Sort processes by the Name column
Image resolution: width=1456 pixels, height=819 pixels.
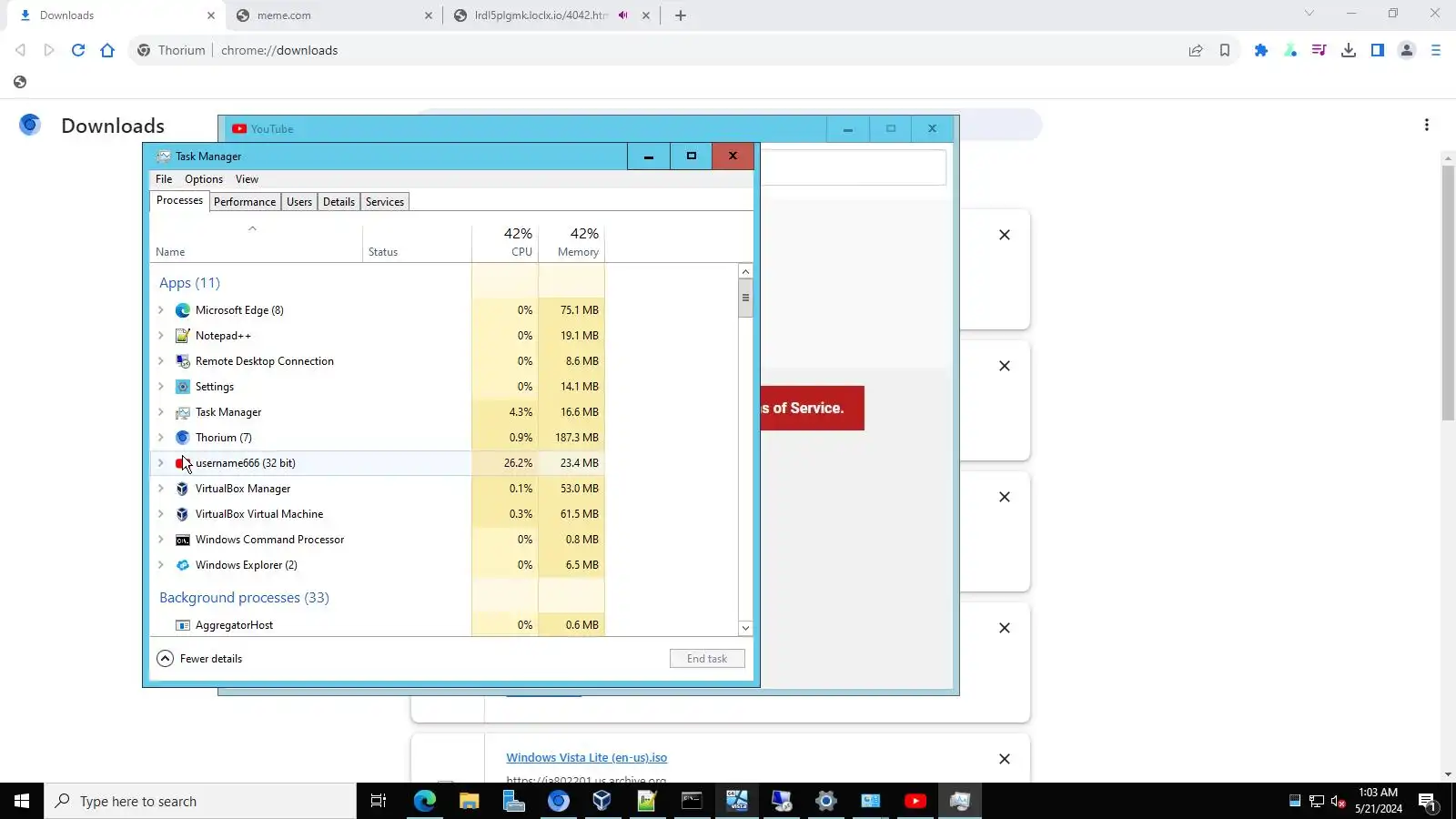tap(256, 242)
